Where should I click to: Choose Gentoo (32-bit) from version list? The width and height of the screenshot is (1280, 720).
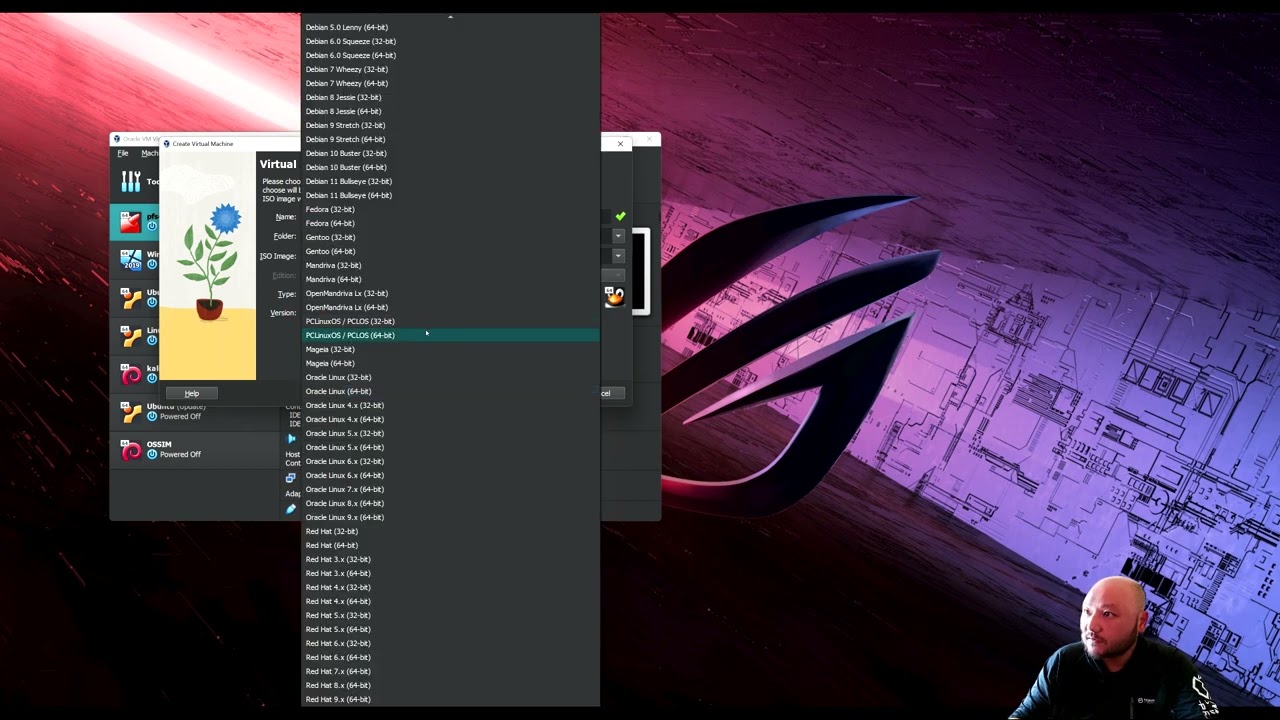[450, 237]
